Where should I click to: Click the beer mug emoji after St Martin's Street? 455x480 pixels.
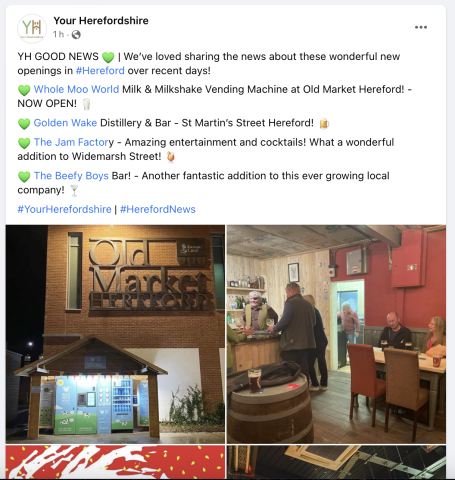324,123
